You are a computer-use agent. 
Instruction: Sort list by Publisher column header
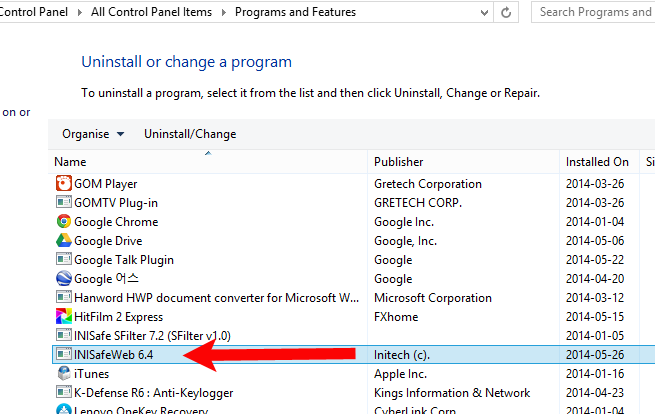coord(463,162)
